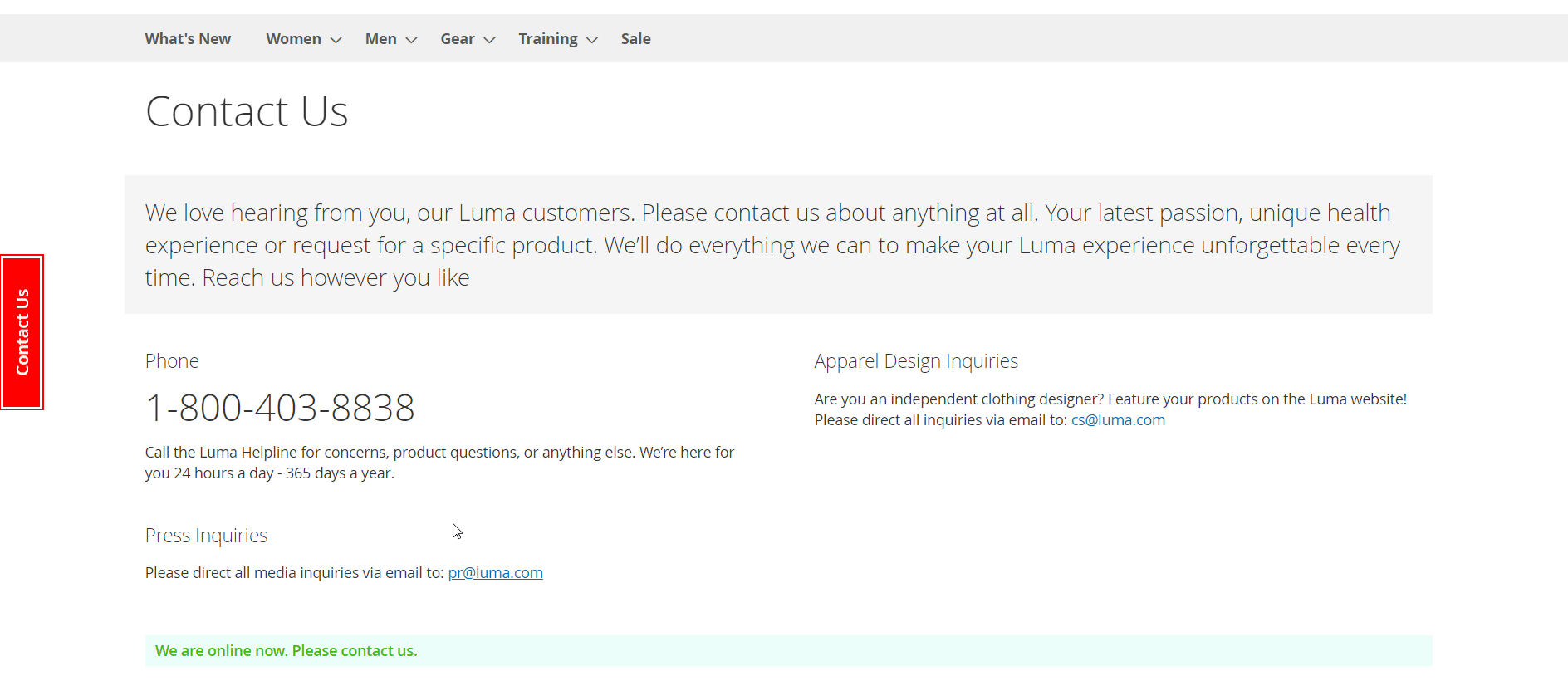
Task: Open the Gear menu
Action: click(x=458, y=39)
